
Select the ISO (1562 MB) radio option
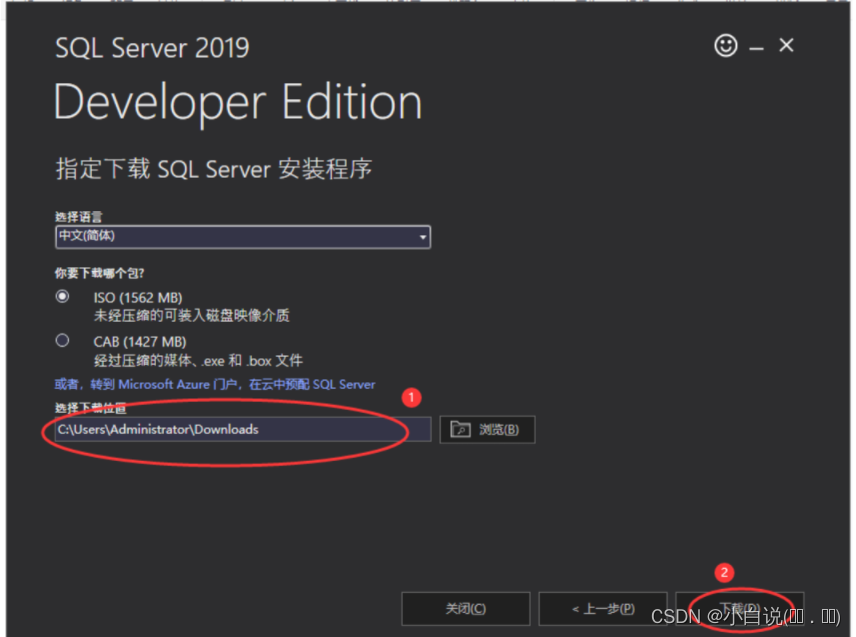pyautogui.click(x=62, y=296)
